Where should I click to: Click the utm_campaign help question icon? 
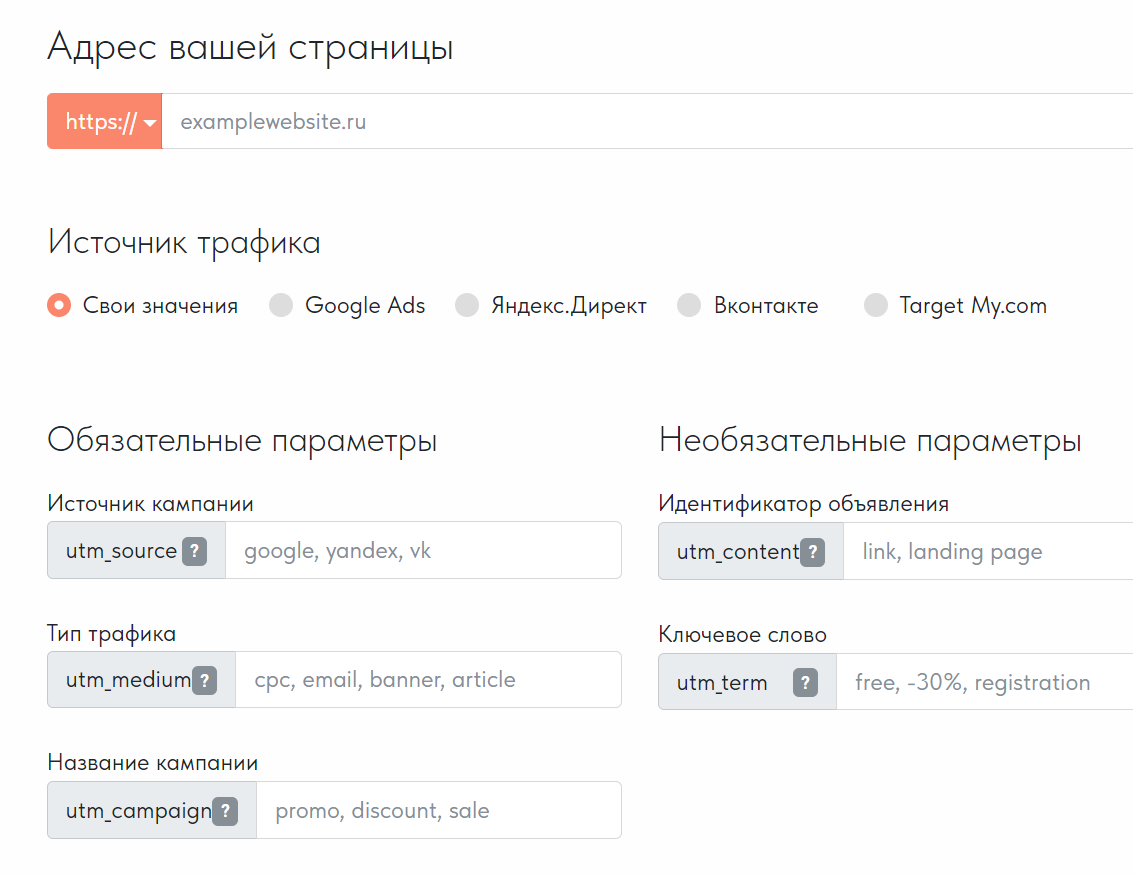pyautogui.click(x=226, y=811)
